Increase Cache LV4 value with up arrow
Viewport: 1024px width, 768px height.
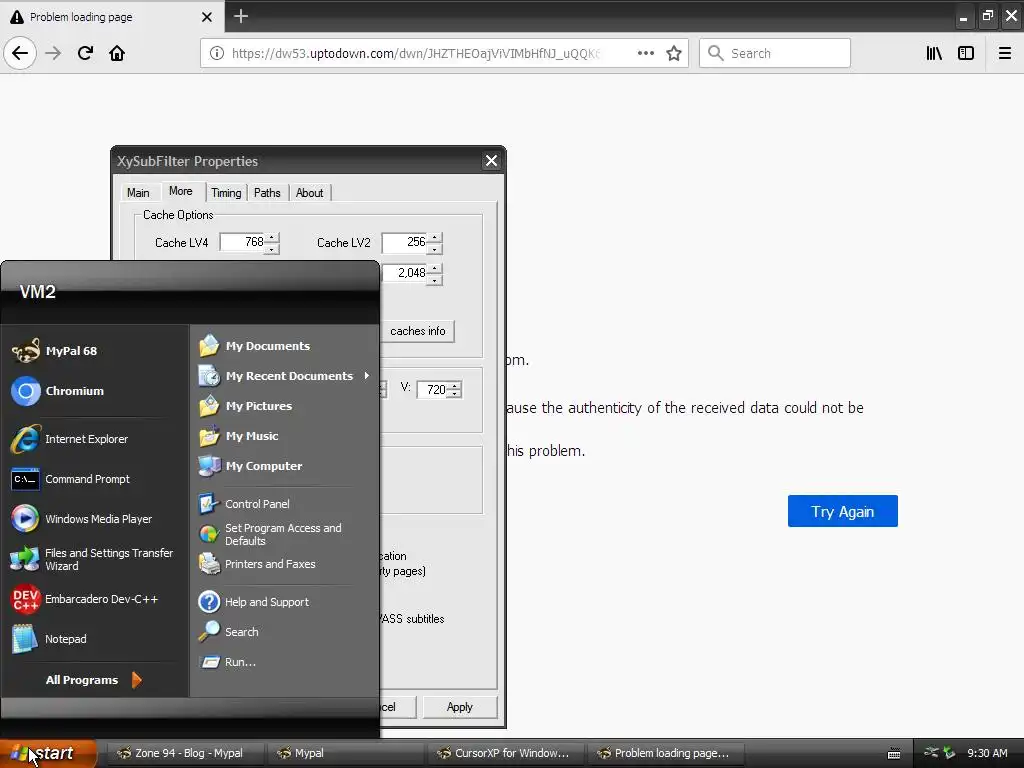tap(272, 238)
